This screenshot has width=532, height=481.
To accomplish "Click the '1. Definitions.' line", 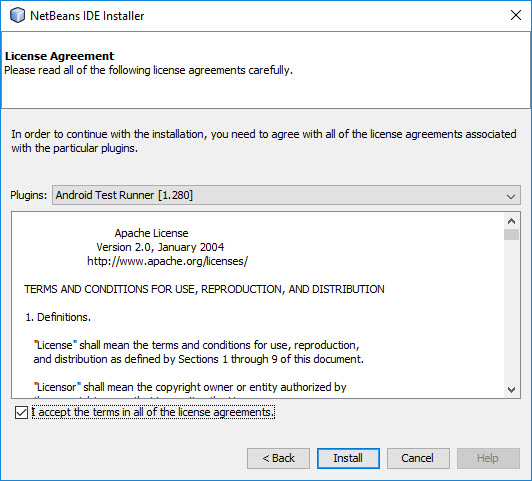I will tap(58, 317).
